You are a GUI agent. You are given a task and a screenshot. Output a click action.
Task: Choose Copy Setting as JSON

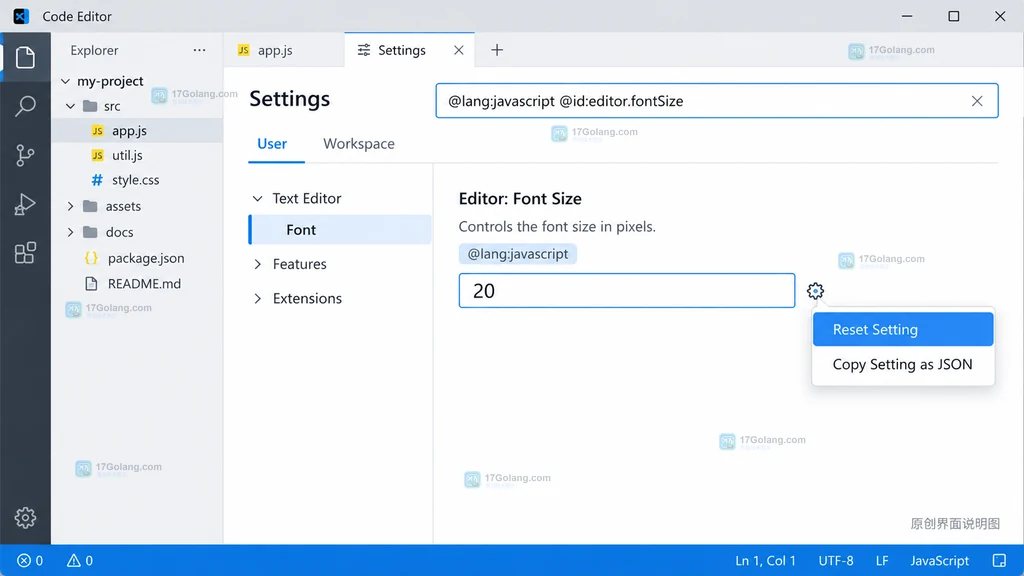(x=903, y=364)
